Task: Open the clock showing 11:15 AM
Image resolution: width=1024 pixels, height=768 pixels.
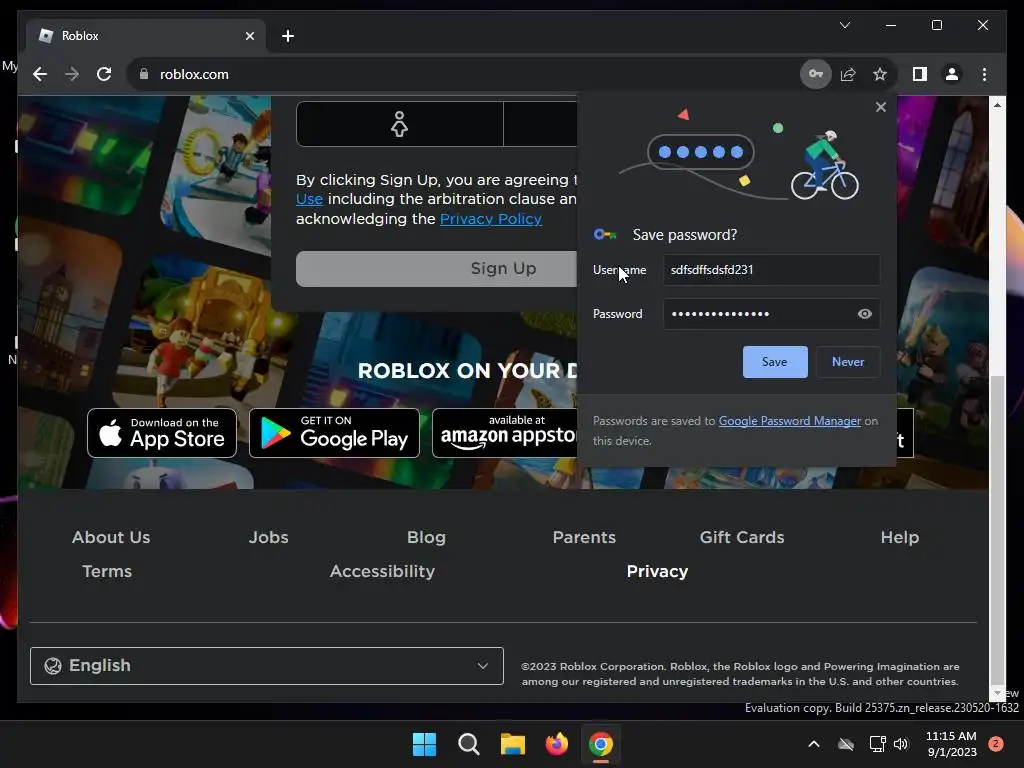Action: (951, 744)
